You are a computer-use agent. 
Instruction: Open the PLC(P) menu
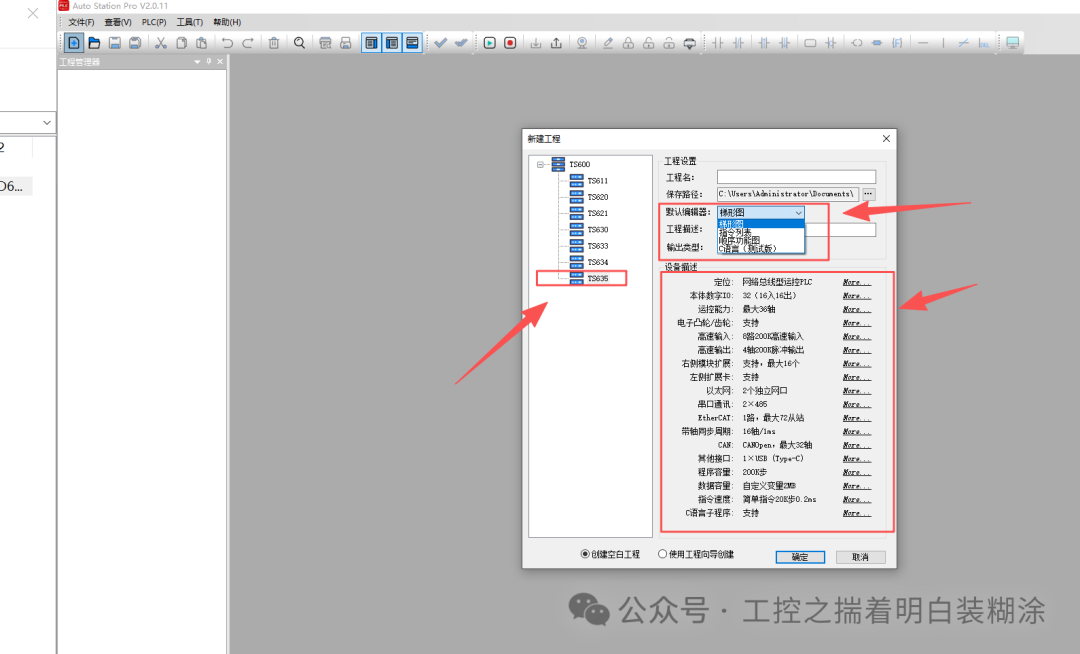pos(154,23)
